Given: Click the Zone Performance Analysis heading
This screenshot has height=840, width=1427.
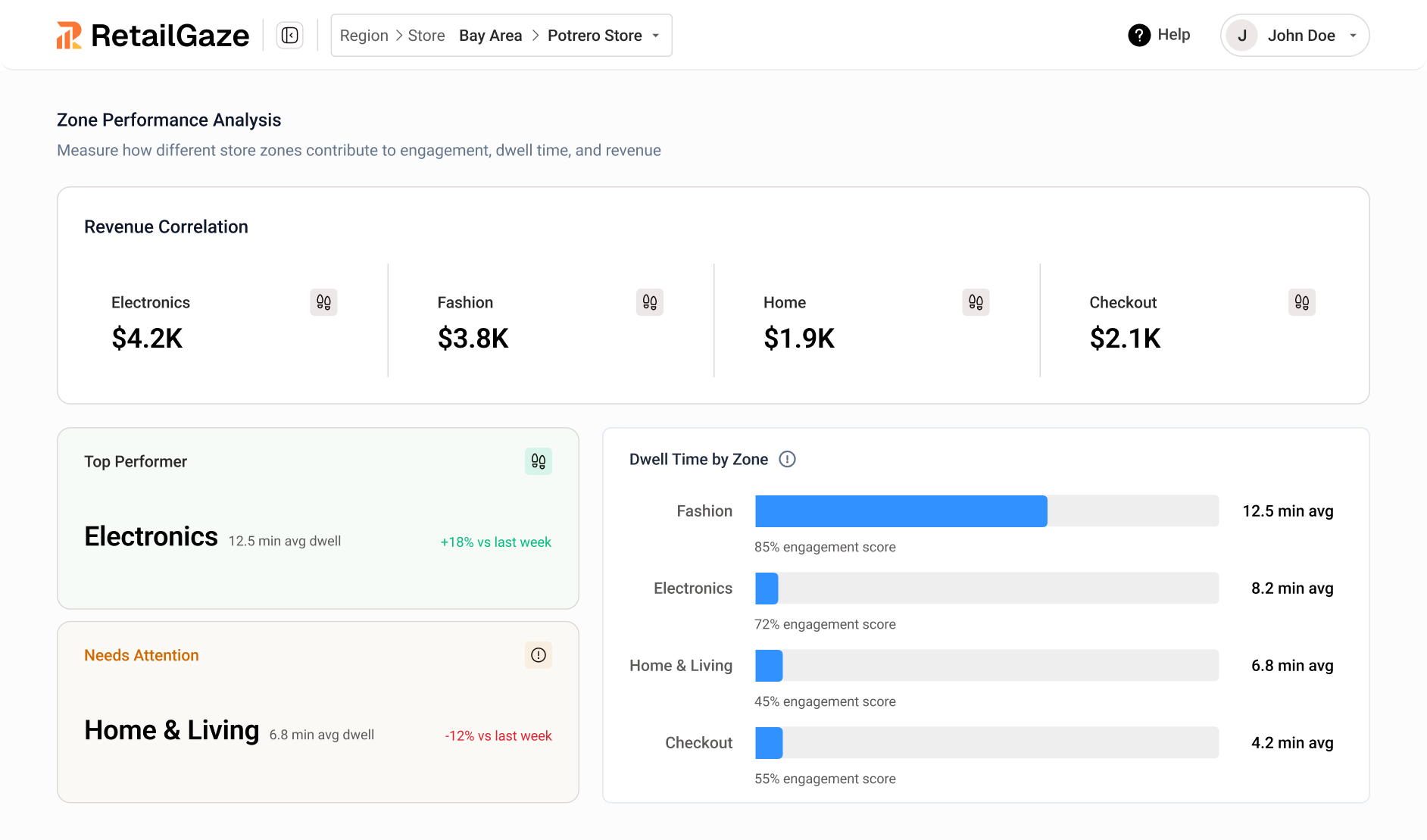Looking at the screenshot, I should point(169,120).
